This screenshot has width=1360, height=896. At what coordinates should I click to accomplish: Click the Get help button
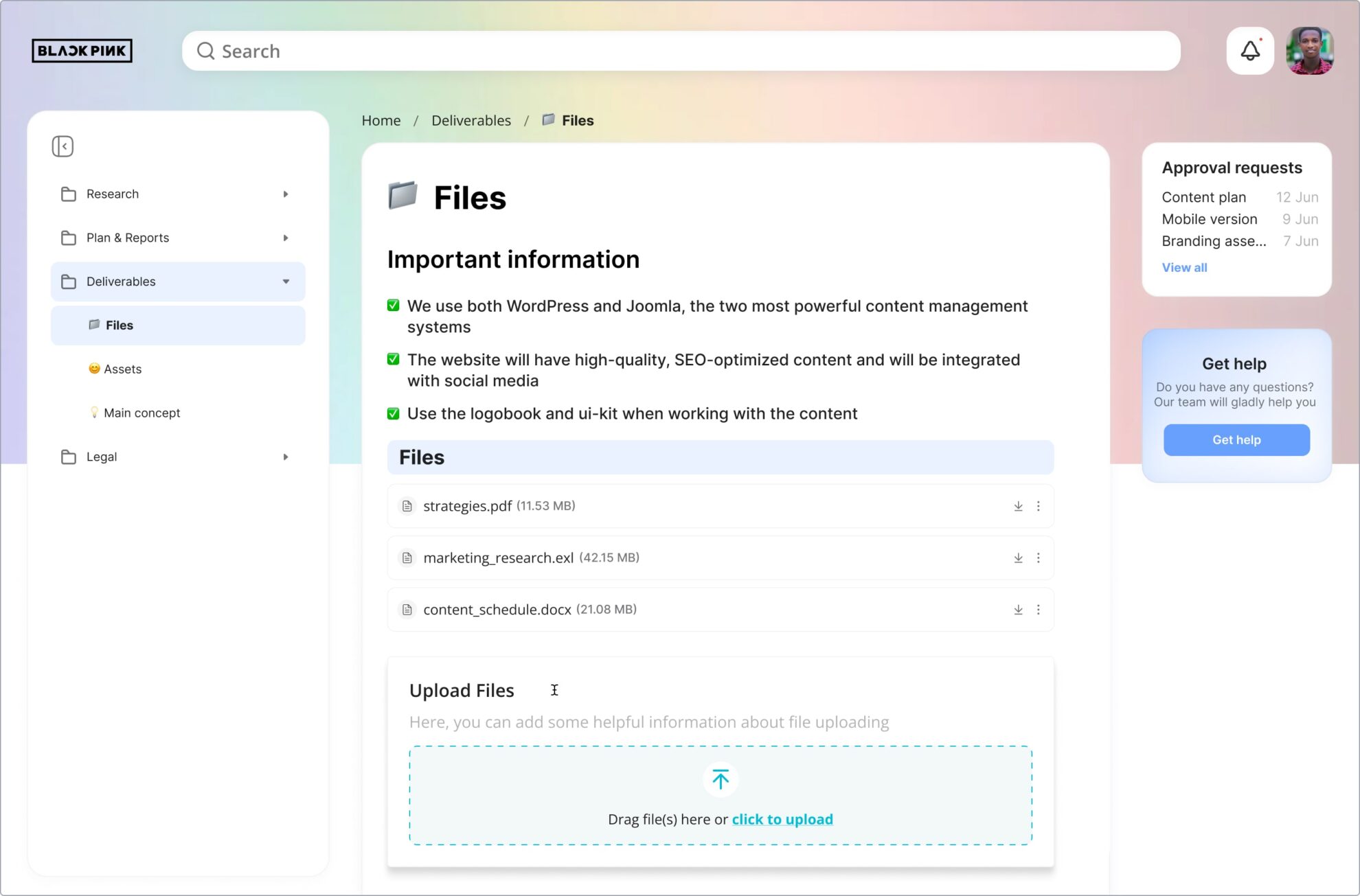[1236, 439]
